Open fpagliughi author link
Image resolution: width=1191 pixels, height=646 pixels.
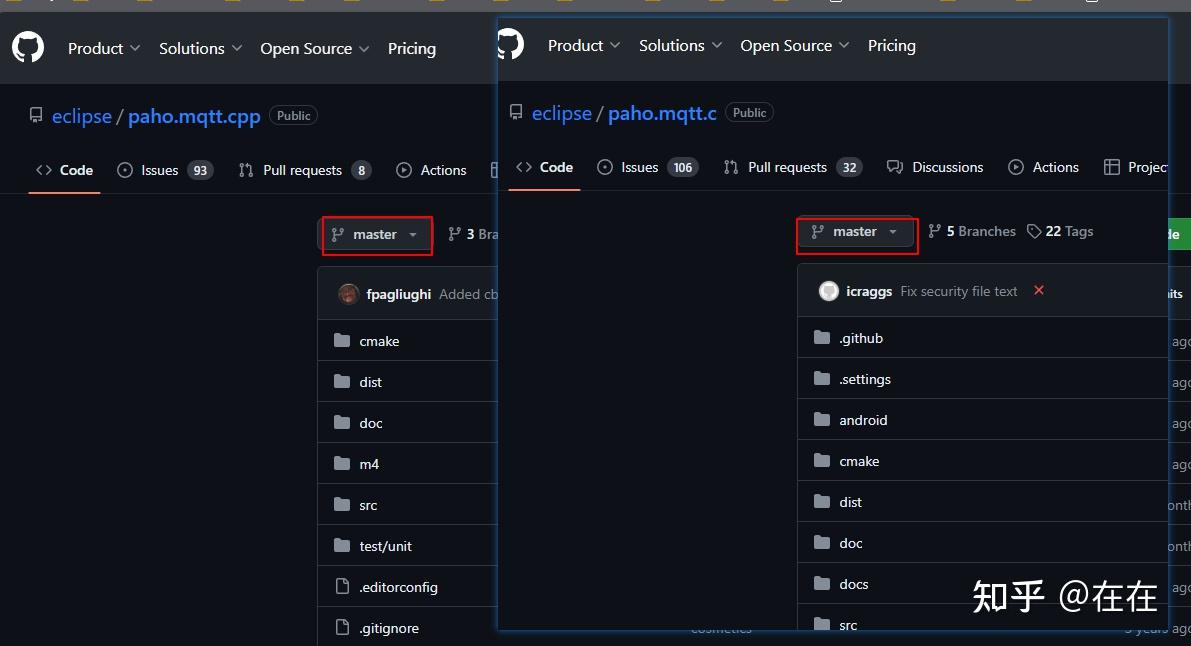pos(398,294)
